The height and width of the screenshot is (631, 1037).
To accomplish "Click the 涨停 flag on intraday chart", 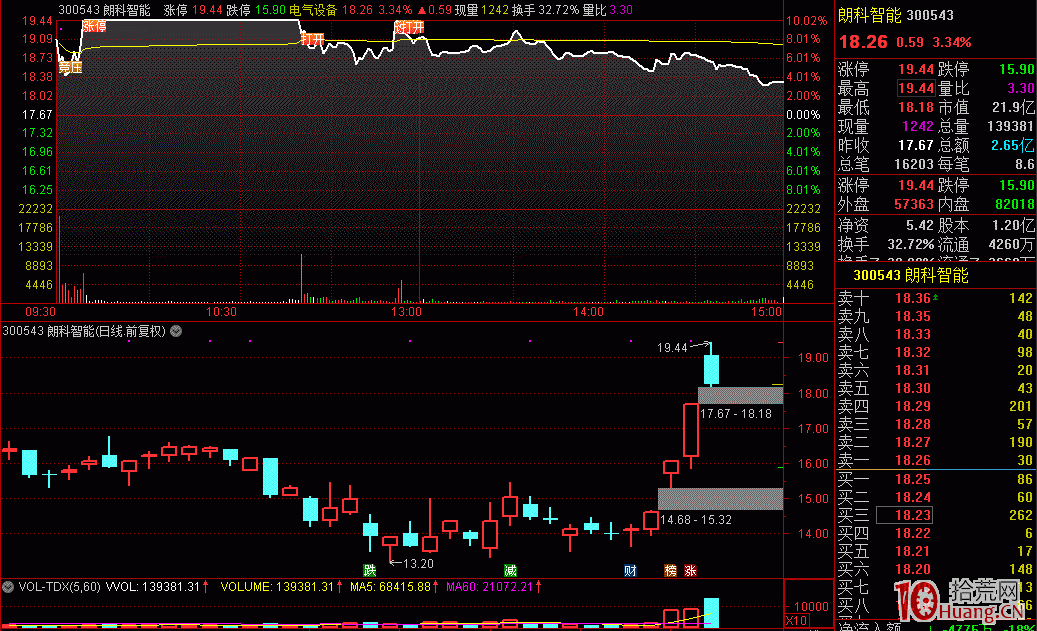I will click(x=94, y=26).
